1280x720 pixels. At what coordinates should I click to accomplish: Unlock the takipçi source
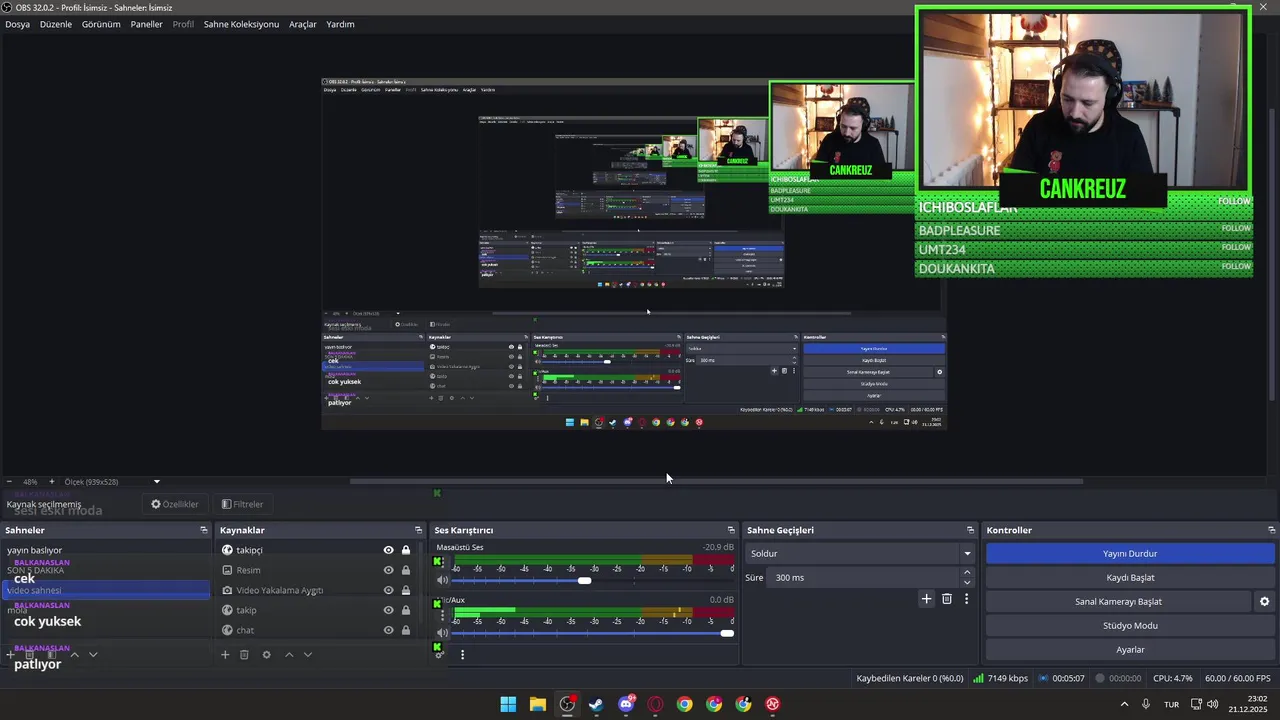406,550
